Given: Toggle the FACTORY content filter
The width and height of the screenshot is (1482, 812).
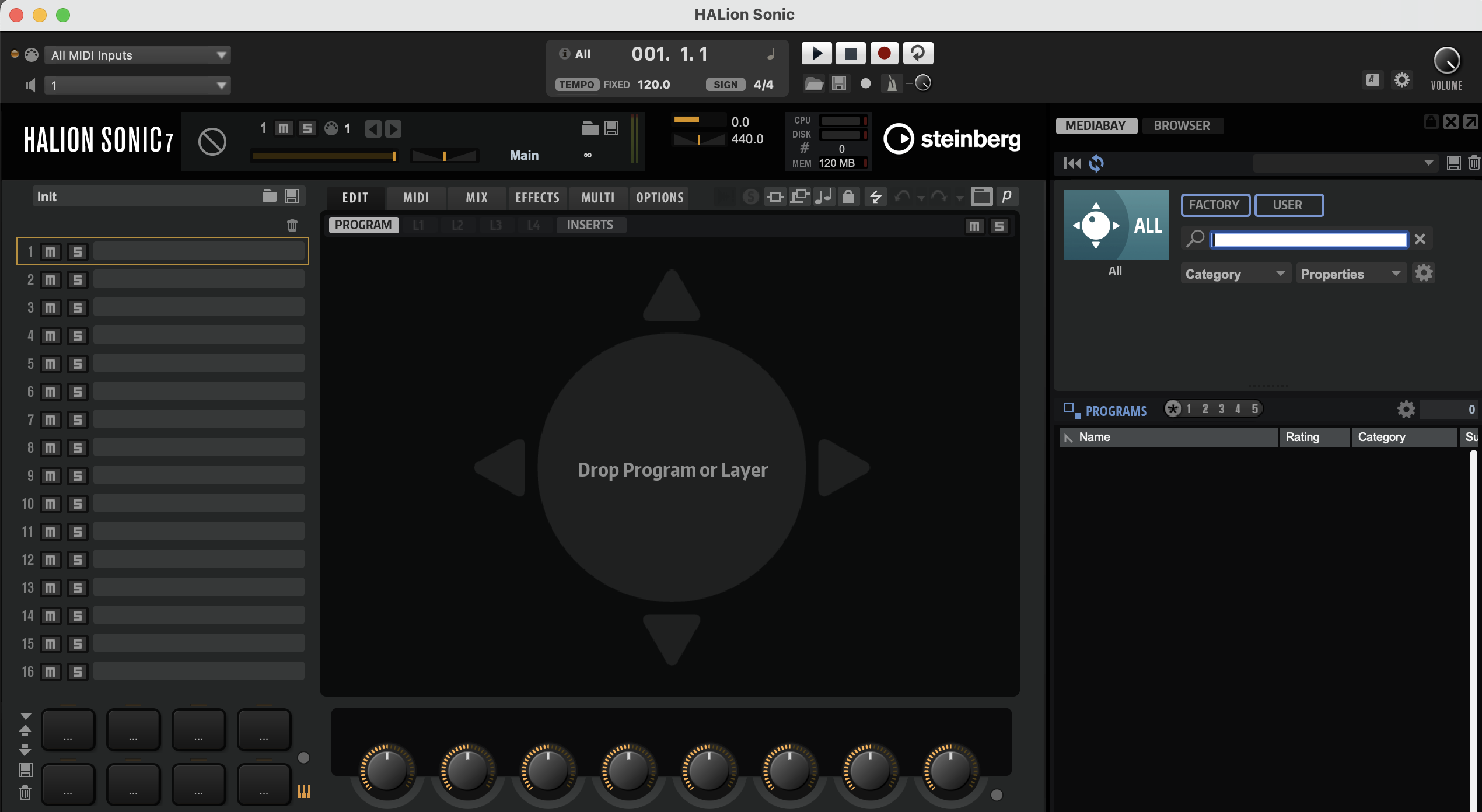Looking at the screenshot, I should (x=1215, y=205).
